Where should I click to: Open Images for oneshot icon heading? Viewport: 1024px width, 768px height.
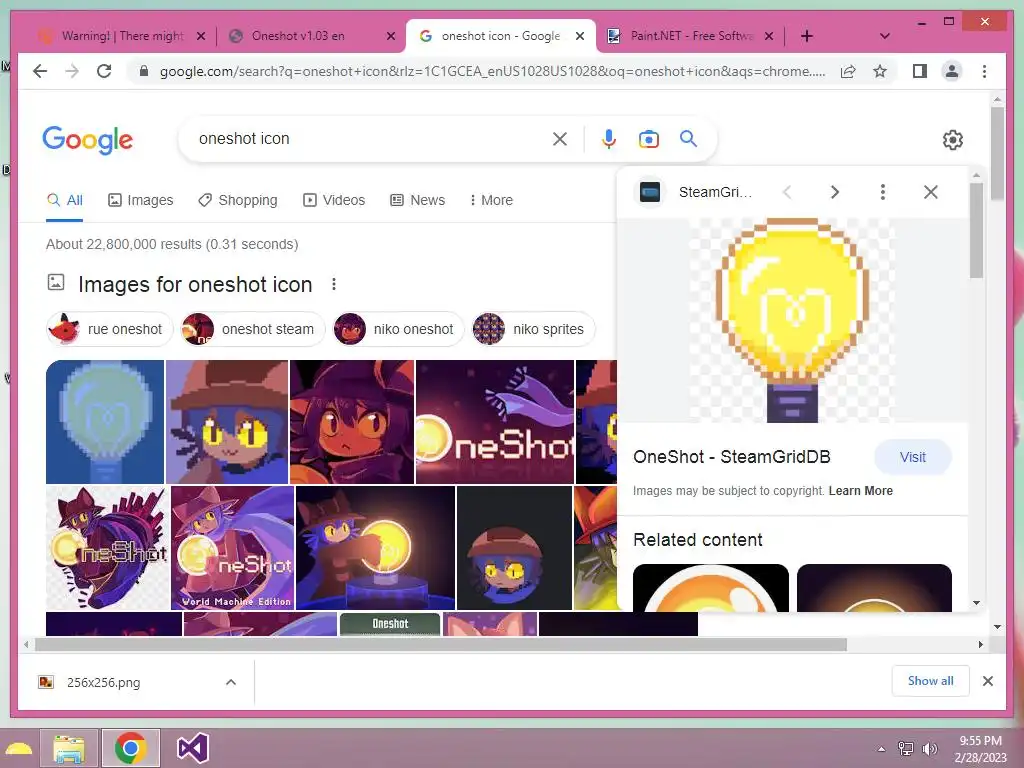[x=195, y=284]
